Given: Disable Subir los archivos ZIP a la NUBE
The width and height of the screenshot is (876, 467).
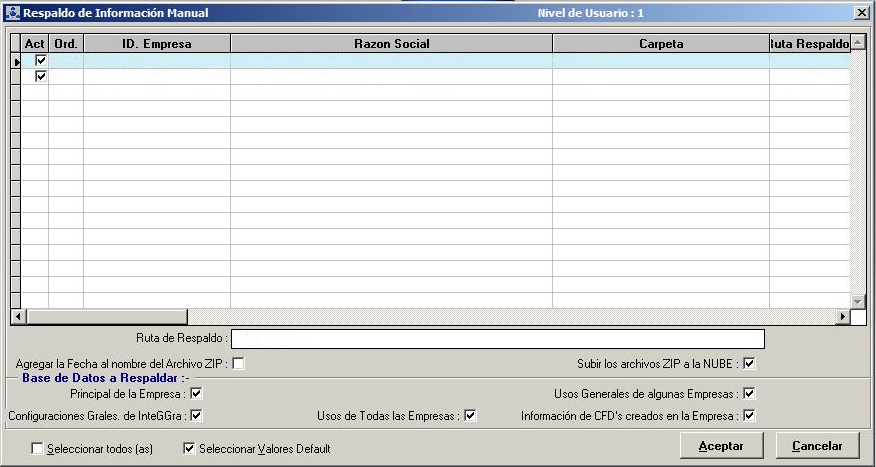Looking at the screenshot, I should coord(748,363).
